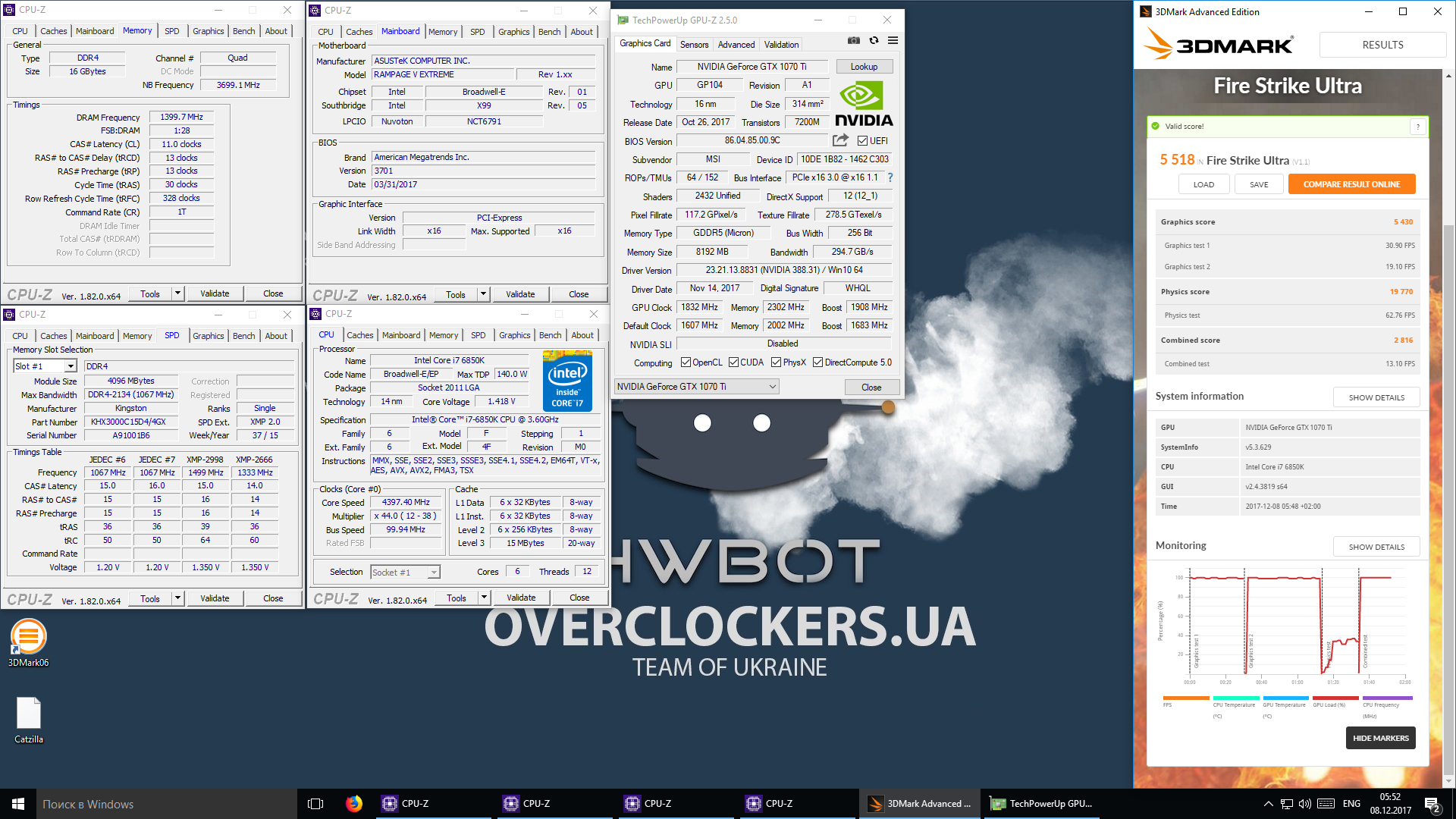Select About tab in CPU-Z CPU window
The image size is (1456, 819).
[x=582, y=335]
